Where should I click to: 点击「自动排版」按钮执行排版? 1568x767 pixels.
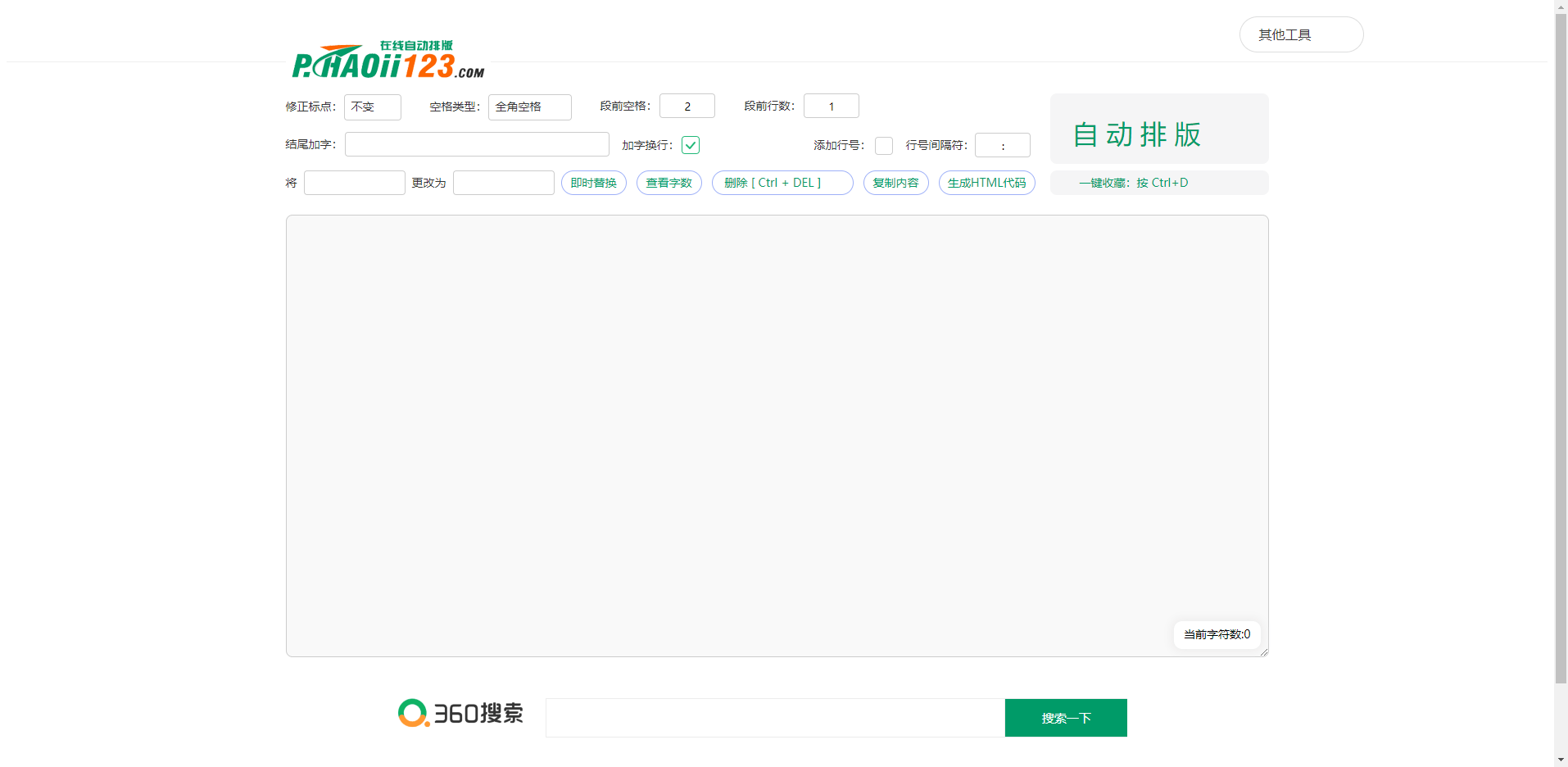click(1137, 134)
